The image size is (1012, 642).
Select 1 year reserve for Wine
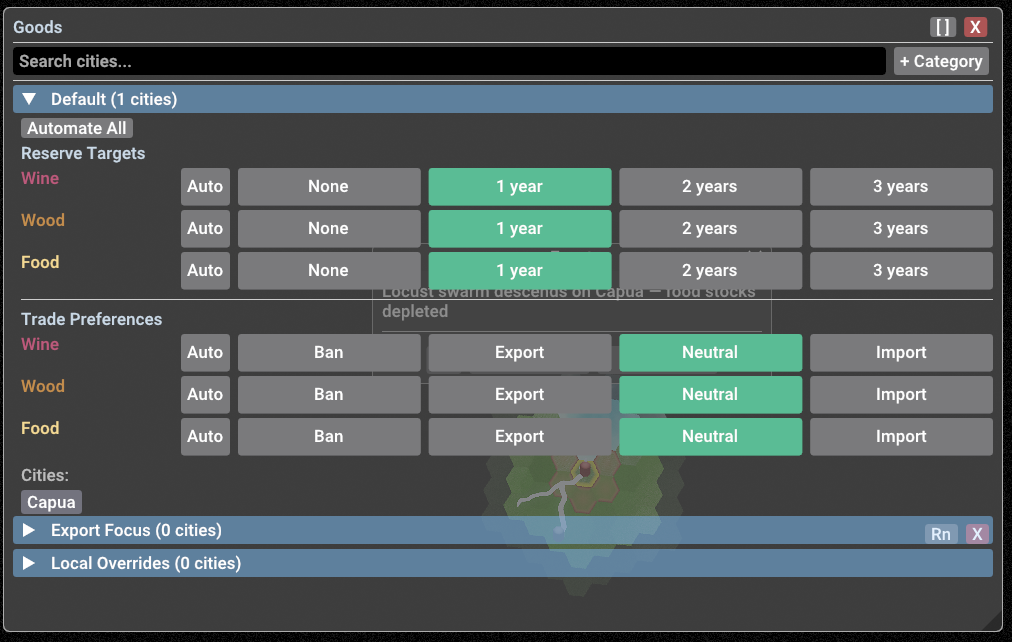tap(520, 186)
